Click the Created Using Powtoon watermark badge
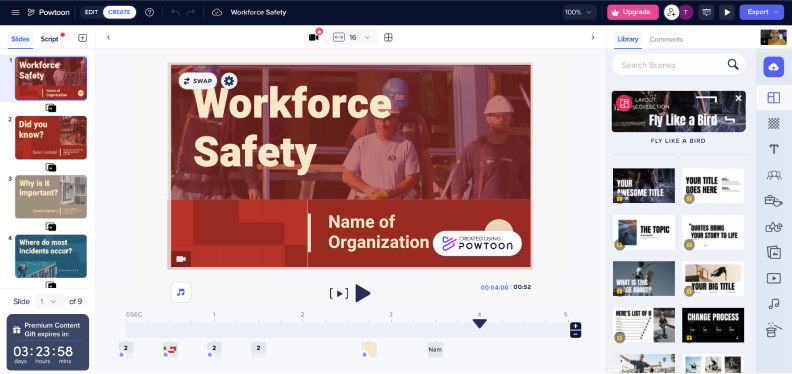Screen dimensions: 792x374 point(477,244)
